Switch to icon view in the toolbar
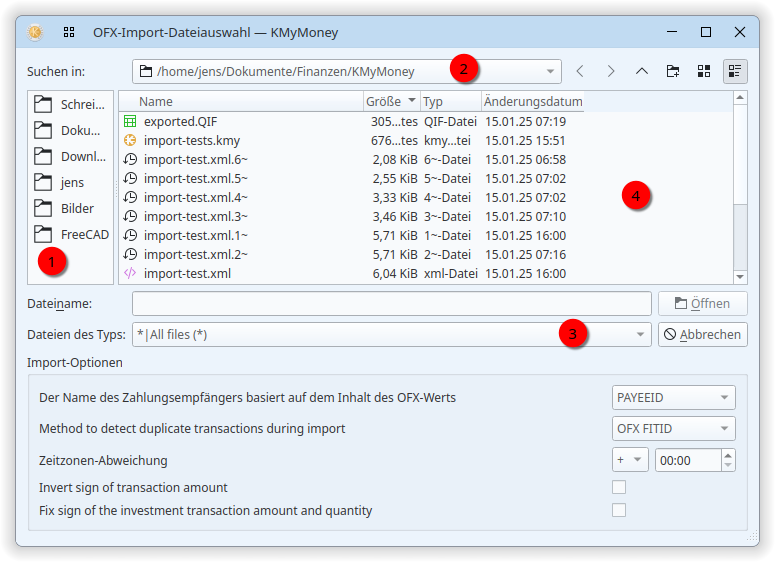This screenshot has height=562, width=775. (704, 71)
